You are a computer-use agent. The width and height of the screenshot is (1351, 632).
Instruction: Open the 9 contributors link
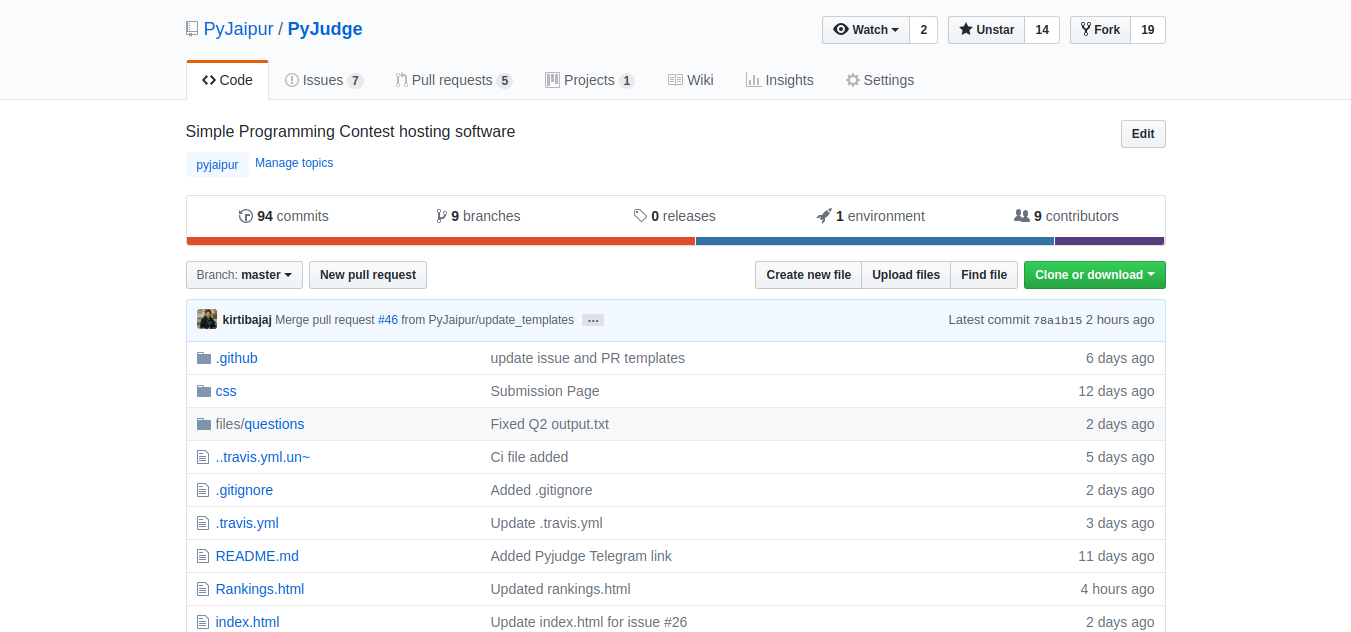click(x=1066, y=216)
